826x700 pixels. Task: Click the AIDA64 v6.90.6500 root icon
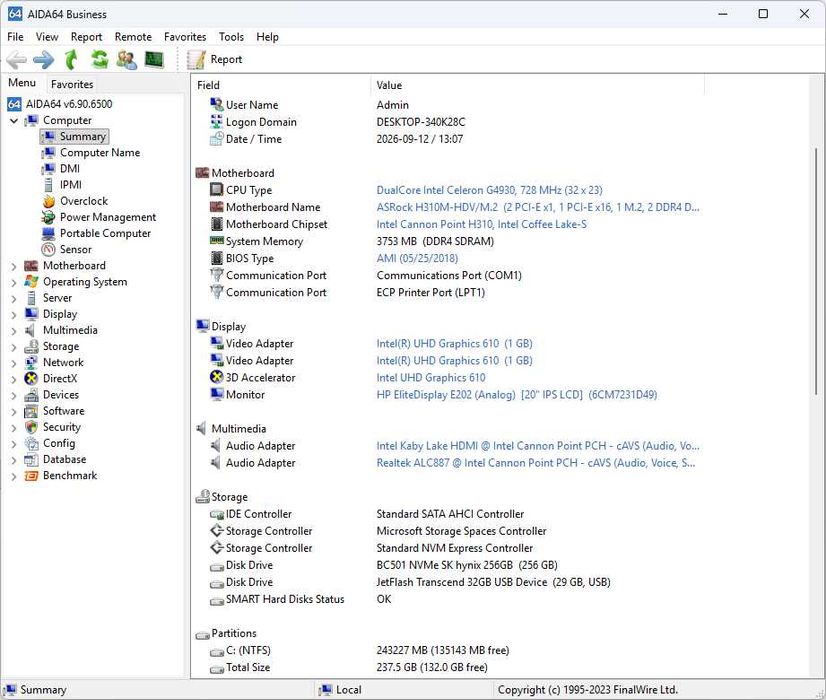pyautogui.click(x=14, y=104)
